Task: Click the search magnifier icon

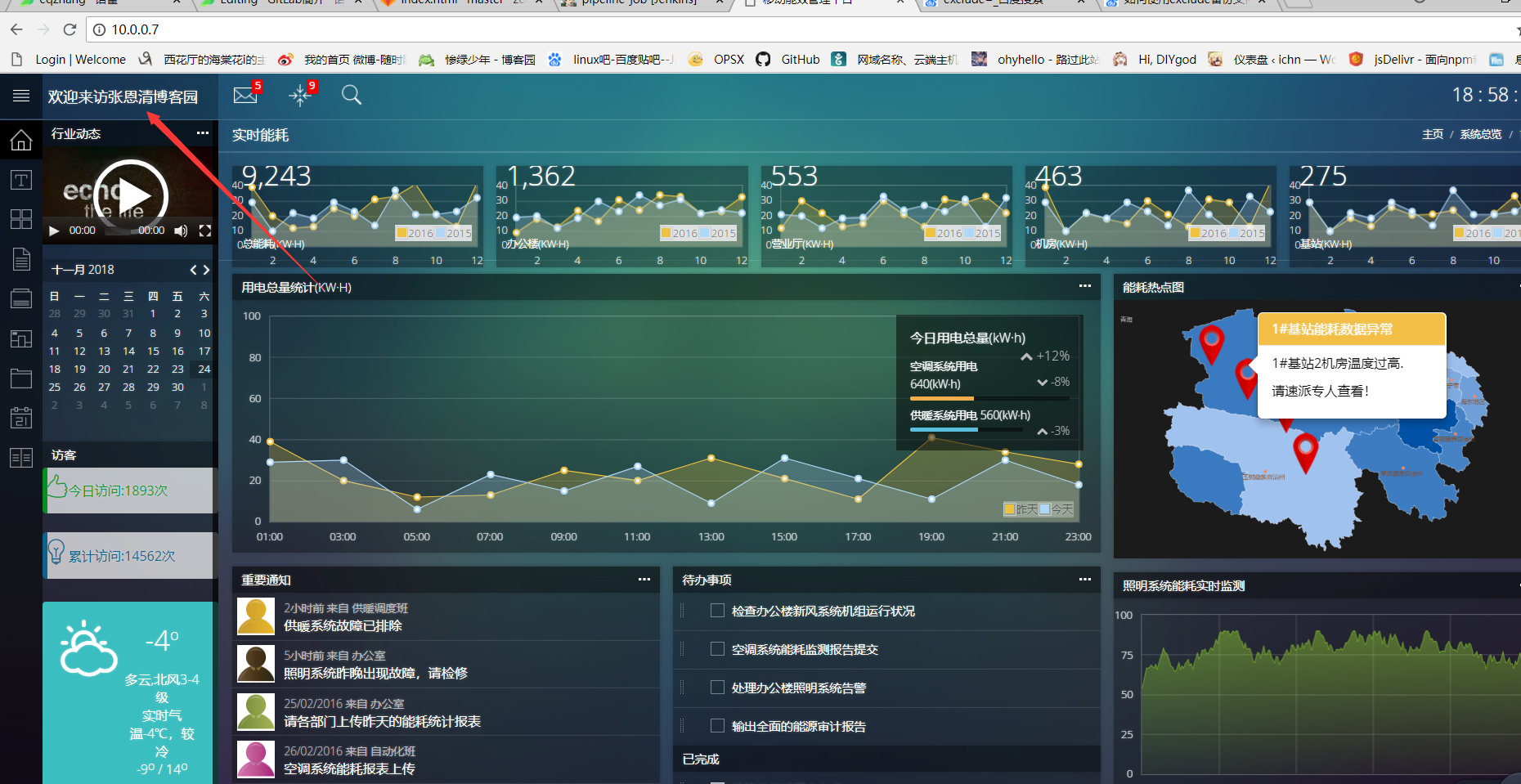Action: (x=352, y=95)
